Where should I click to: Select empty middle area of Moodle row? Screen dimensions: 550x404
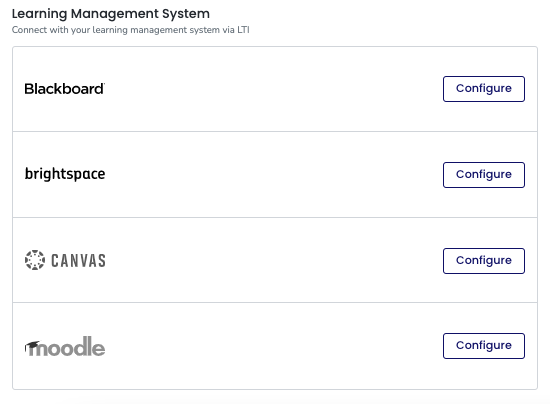(274, 346)
